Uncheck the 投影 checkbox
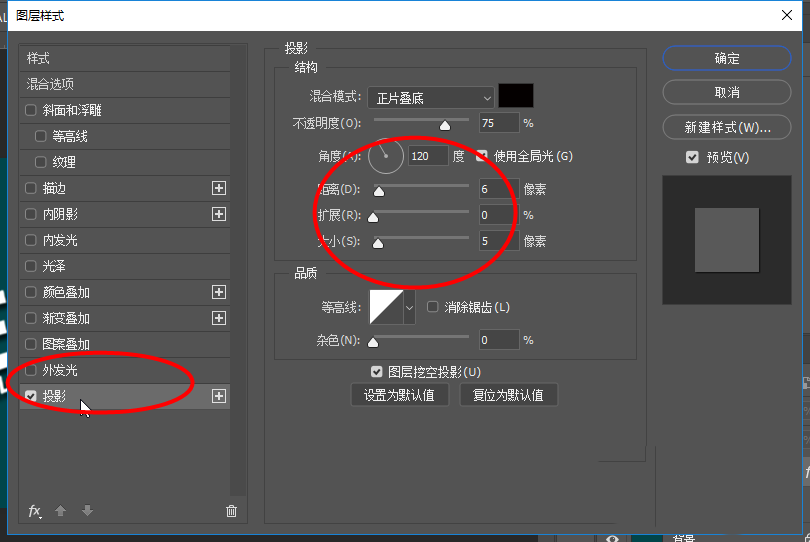 [x=30, y=396]
